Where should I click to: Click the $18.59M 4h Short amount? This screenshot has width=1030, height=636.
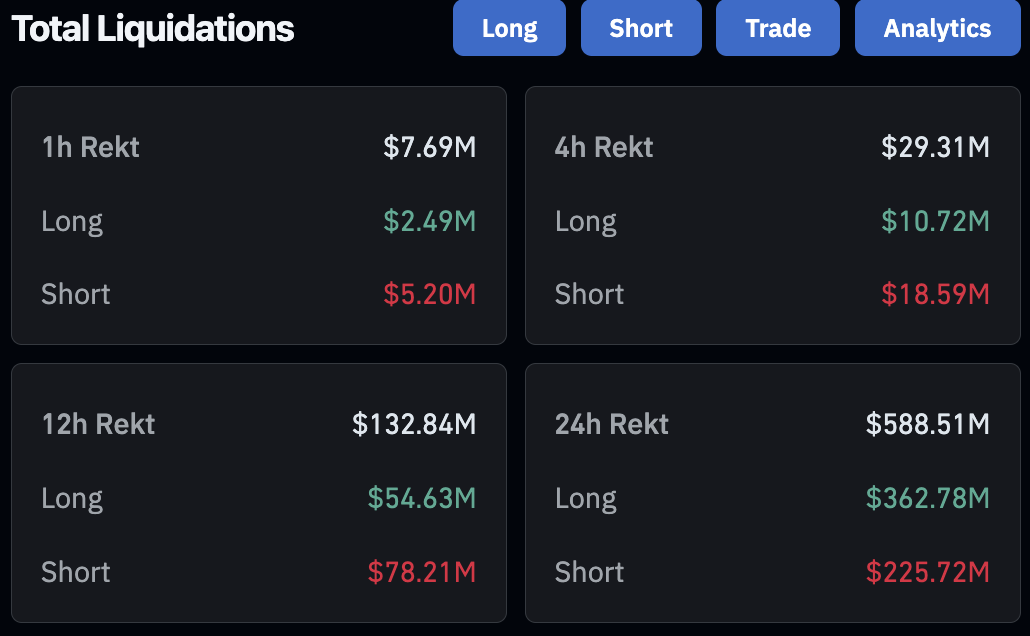935,294
